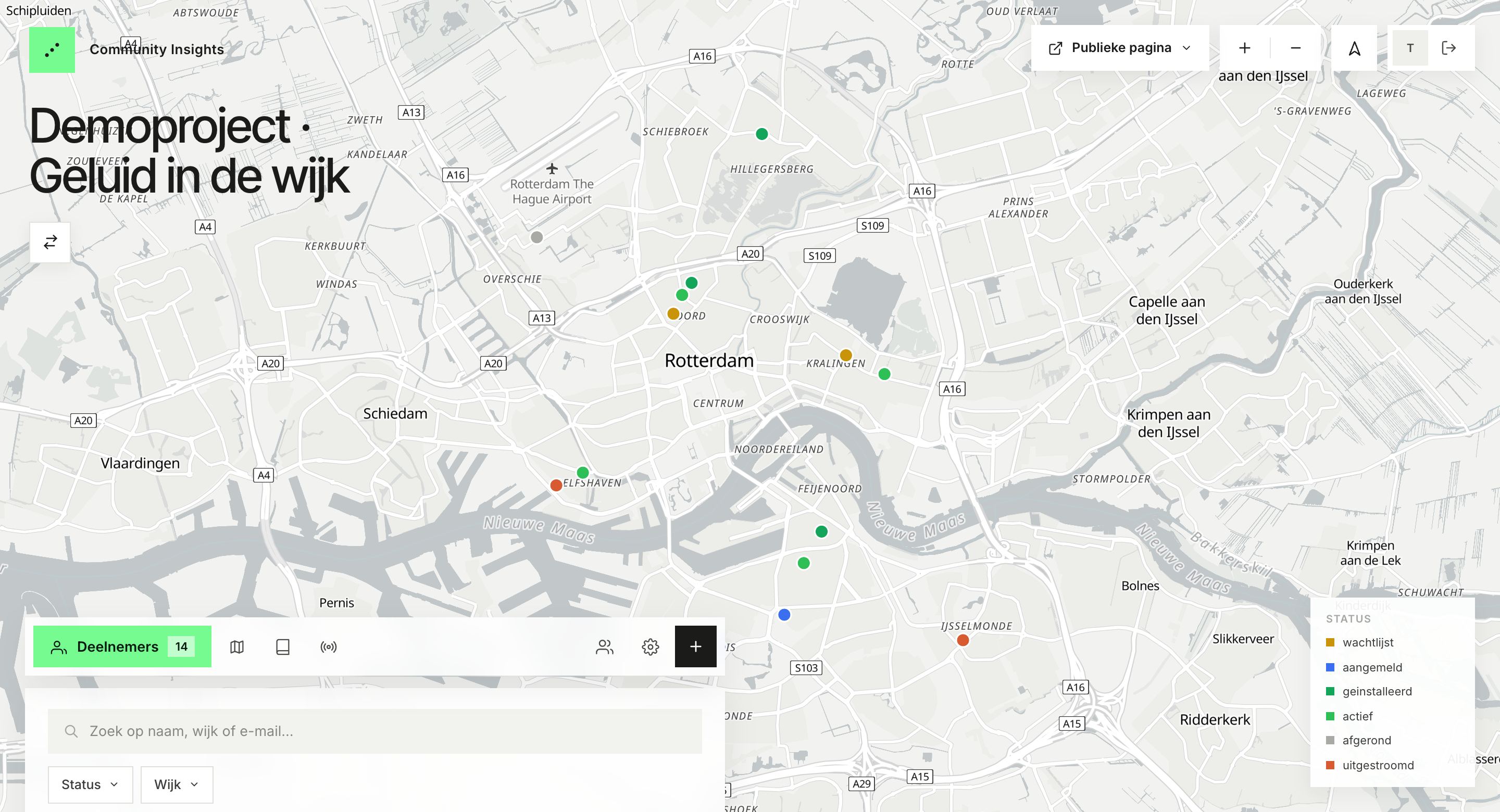Viewport: 1500px width, 812px height.
Task: Click the search magnifier icon
Action: pos(71,731)
